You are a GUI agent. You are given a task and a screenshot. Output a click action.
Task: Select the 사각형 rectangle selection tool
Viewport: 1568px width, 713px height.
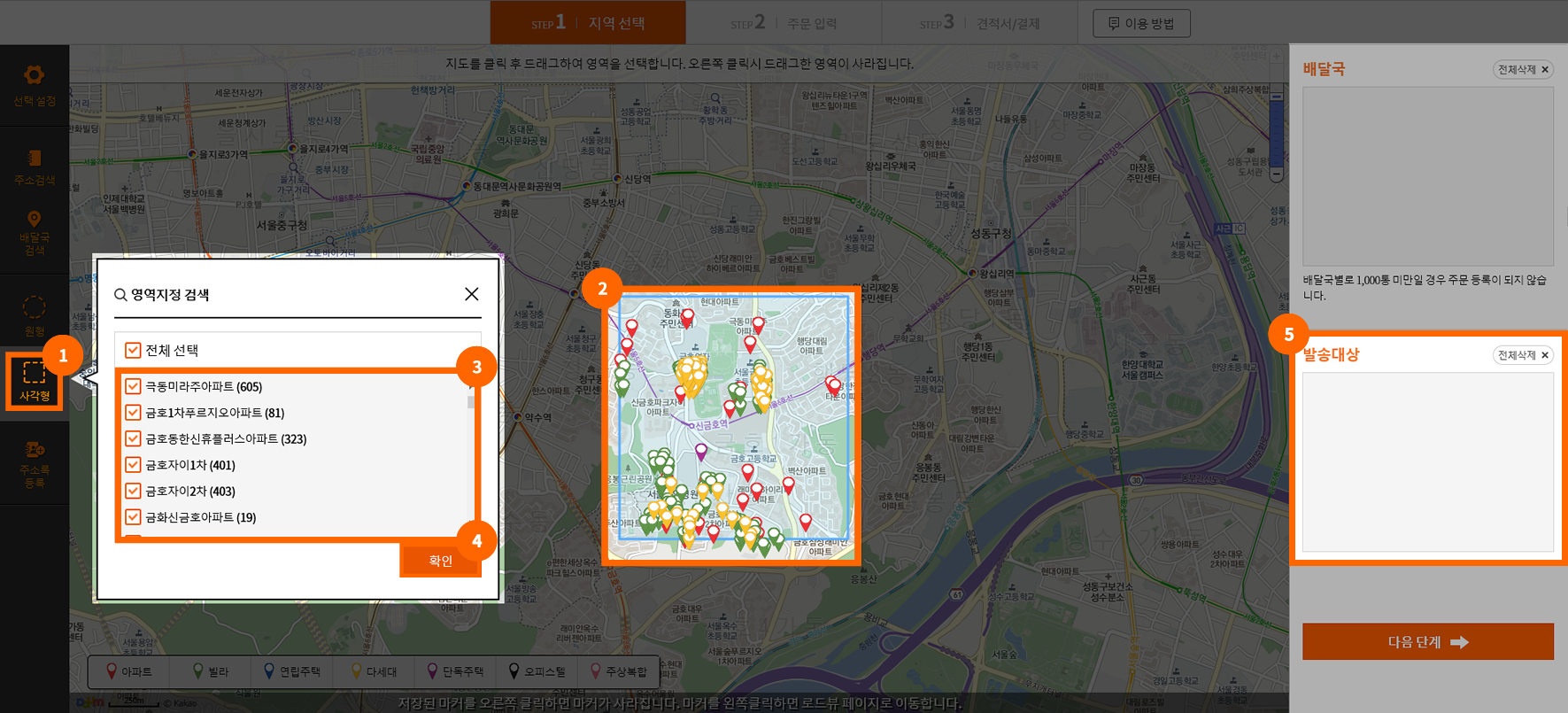34,381
